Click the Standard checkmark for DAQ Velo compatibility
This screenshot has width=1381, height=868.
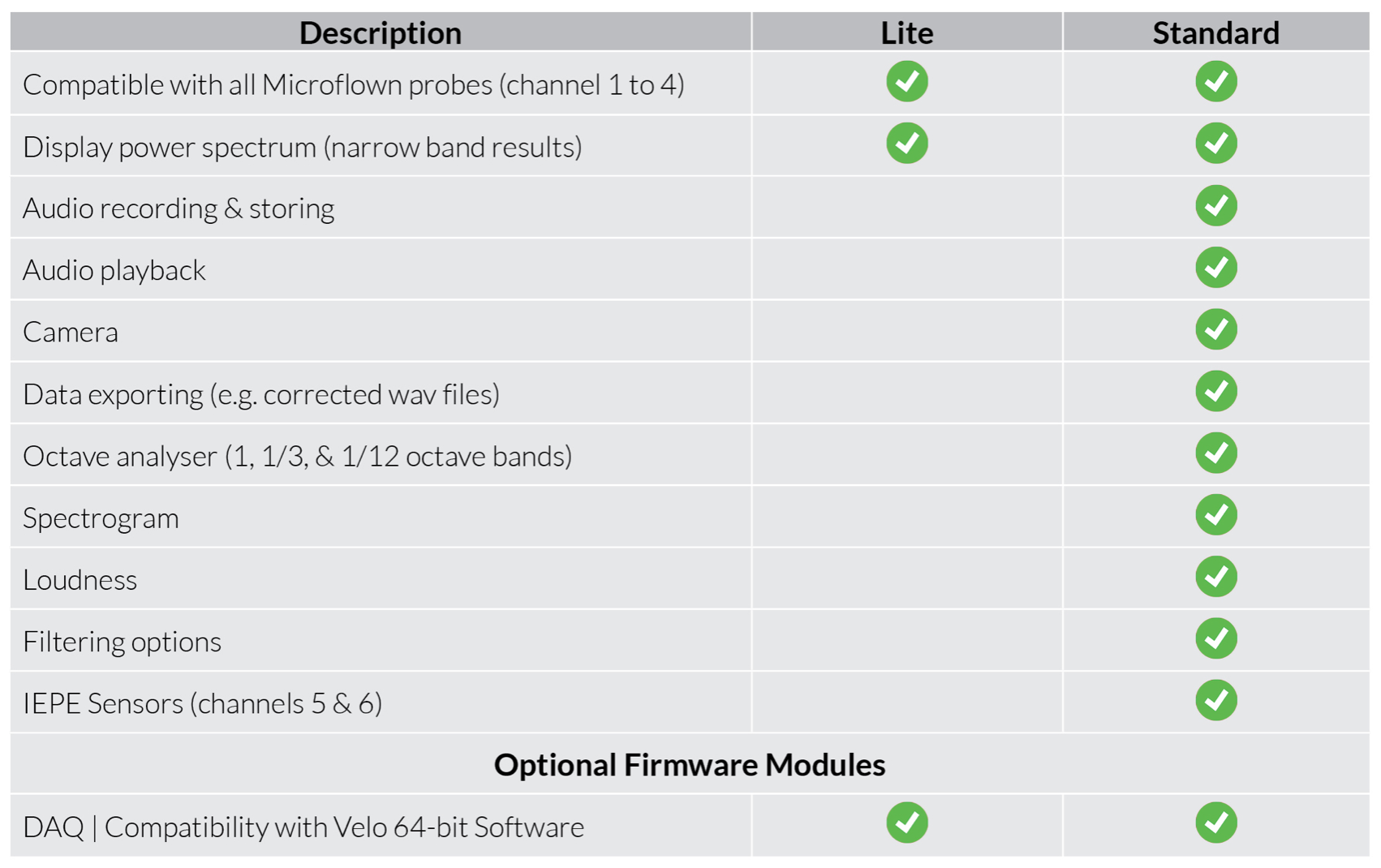(x=1215, y=823)
